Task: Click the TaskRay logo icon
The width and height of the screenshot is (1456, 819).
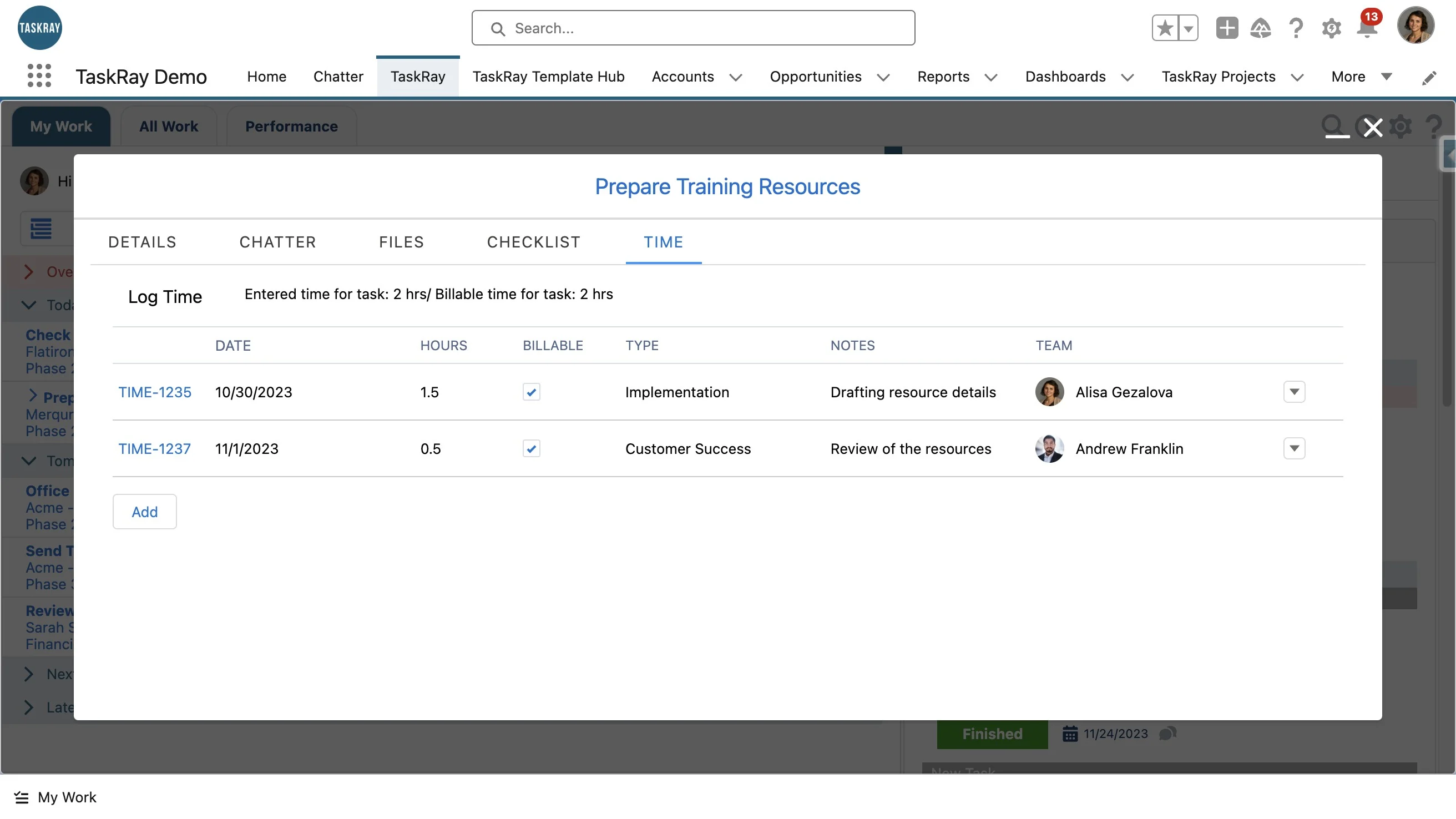Action: (39, 28)
